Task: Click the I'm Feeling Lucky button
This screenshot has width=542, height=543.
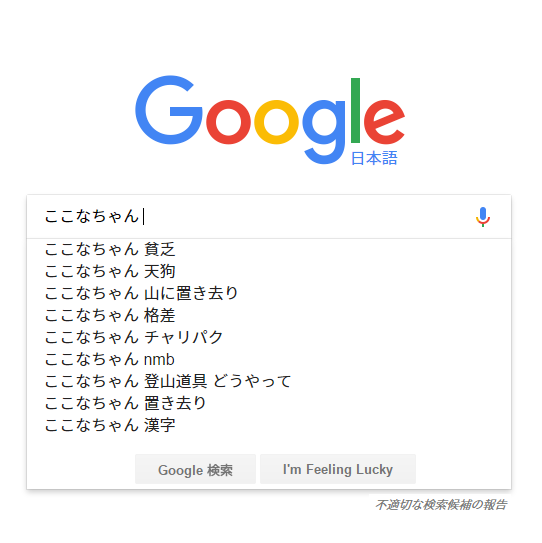Action: click(338, 469)
